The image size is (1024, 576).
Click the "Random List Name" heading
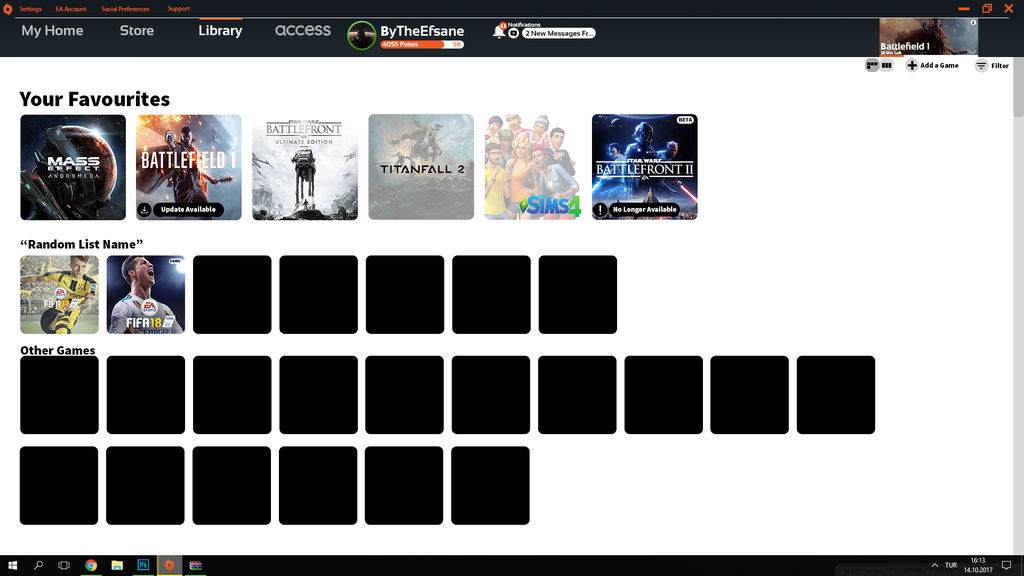pos(82,244)
